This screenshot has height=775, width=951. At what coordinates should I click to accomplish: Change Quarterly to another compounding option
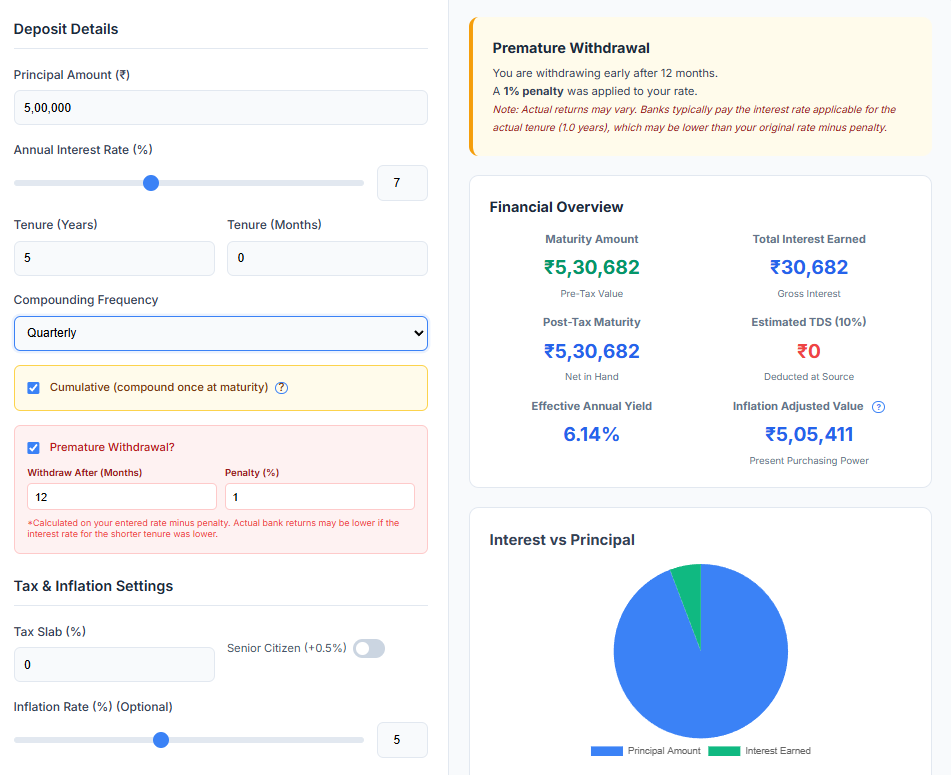point(220,333)
